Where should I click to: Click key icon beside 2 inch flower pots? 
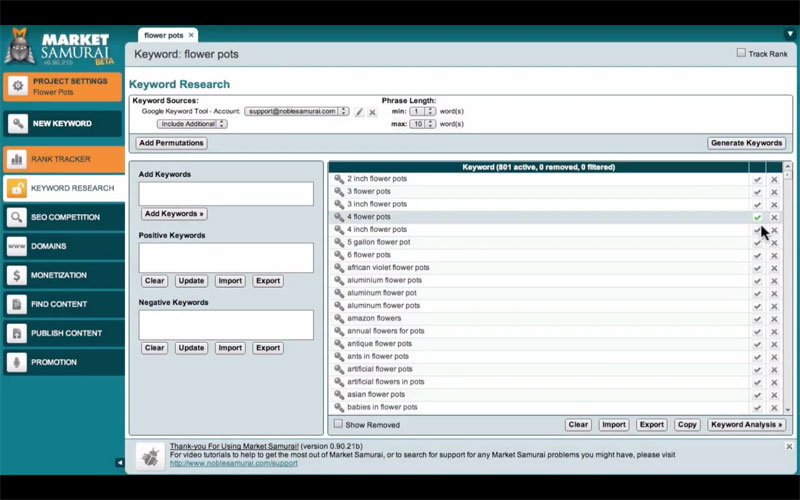(339, 179)
